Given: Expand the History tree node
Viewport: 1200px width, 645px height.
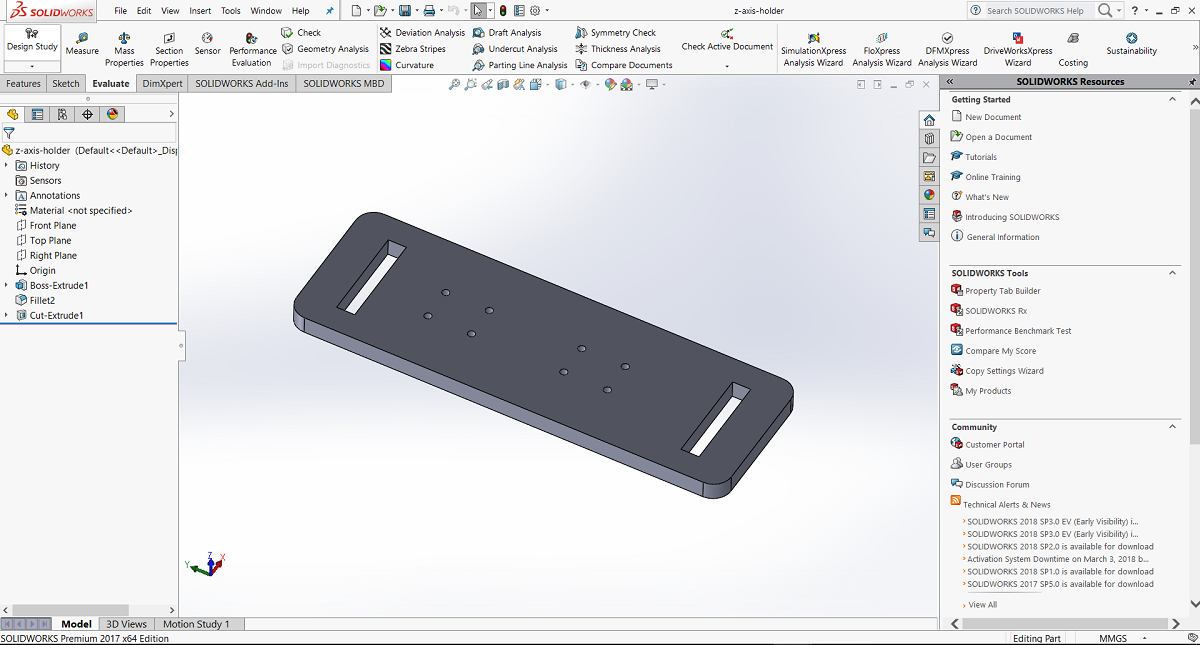Looking at the screenshot, I should [6, 166].
